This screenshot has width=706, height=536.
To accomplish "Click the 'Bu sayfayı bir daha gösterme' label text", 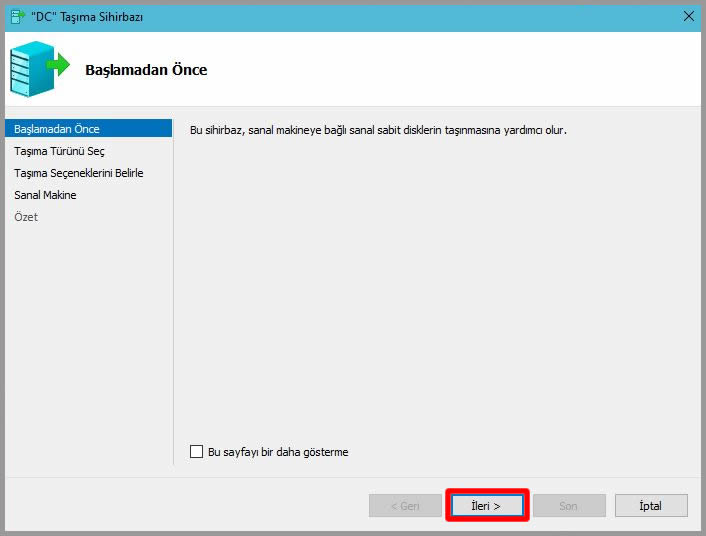I will [278, 452].
